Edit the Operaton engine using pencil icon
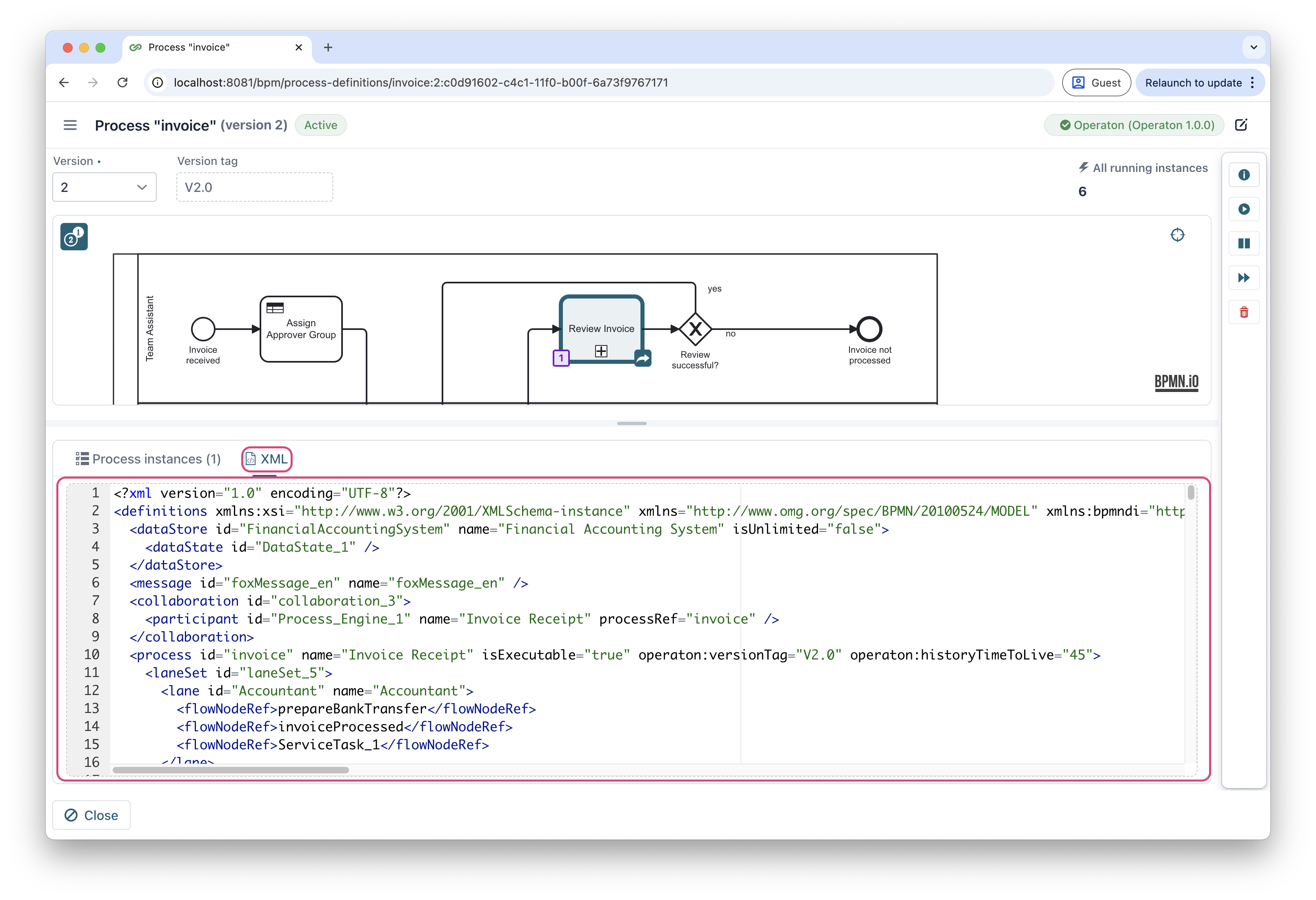The width and height of the screenshot is (1316, 900). (1241, 125)
